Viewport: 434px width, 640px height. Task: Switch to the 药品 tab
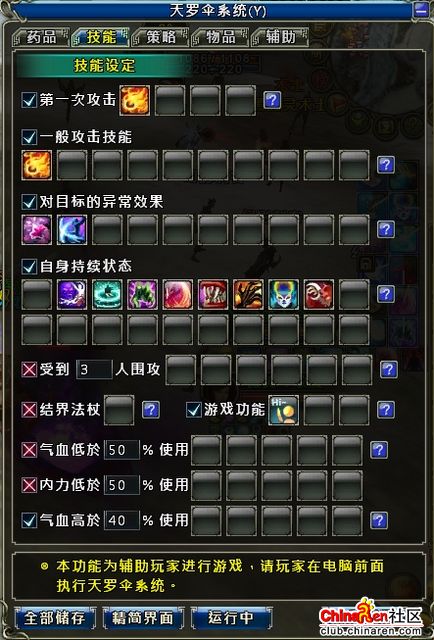coord(40,37)
